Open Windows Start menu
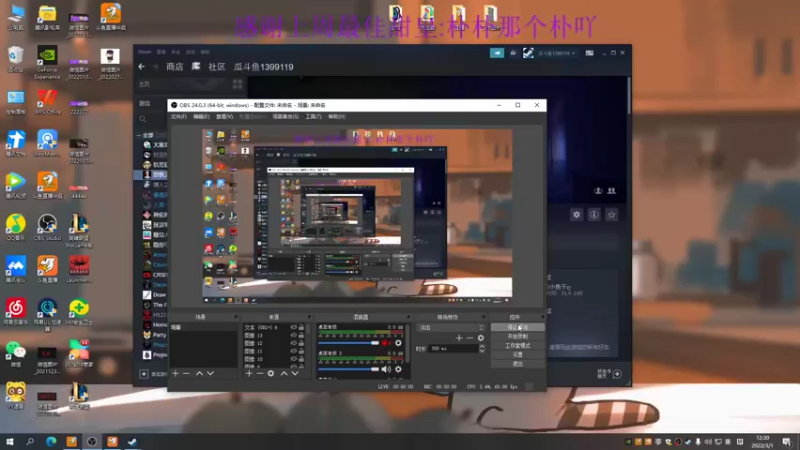This screenshot has width=800, height=450. (10, 442)
